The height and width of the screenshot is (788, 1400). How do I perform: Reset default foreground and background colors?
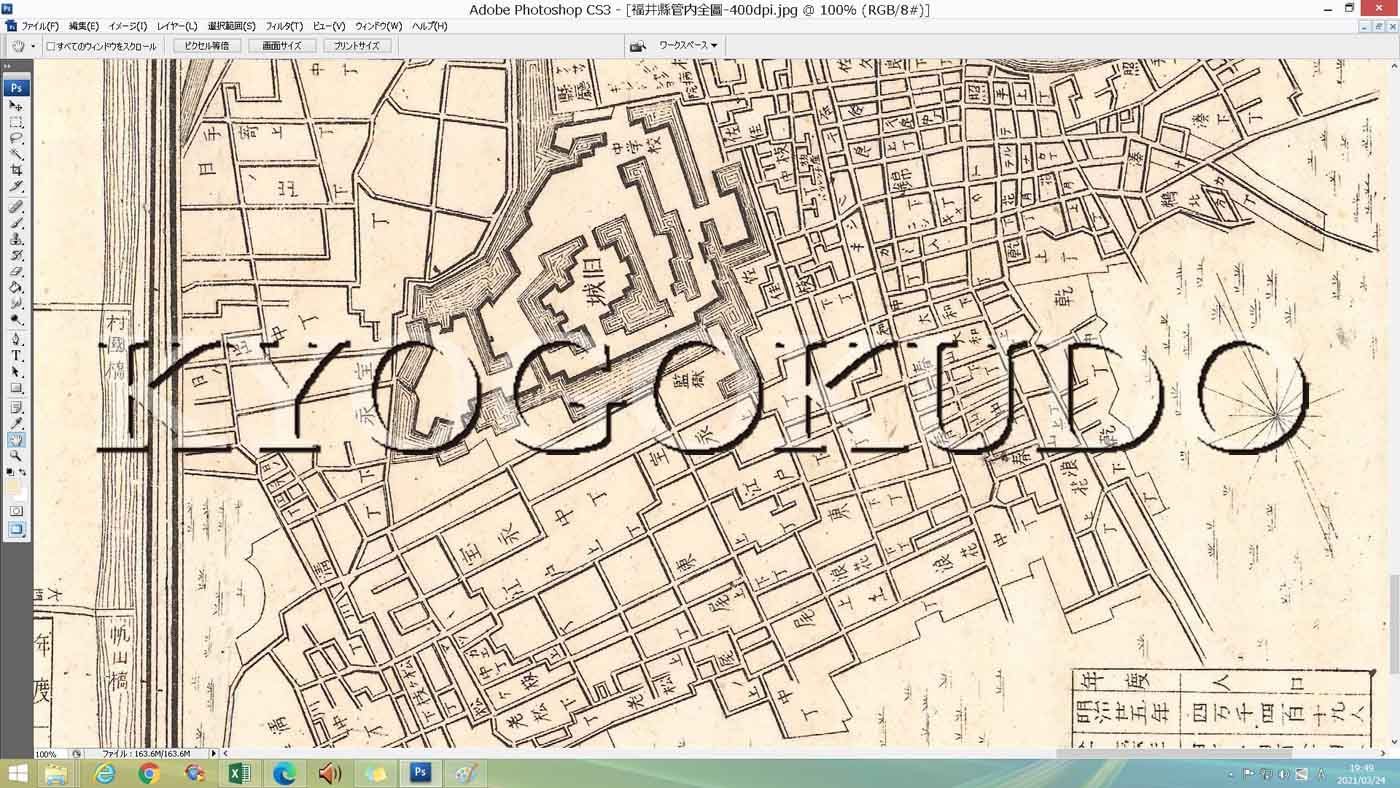point(10,472)
